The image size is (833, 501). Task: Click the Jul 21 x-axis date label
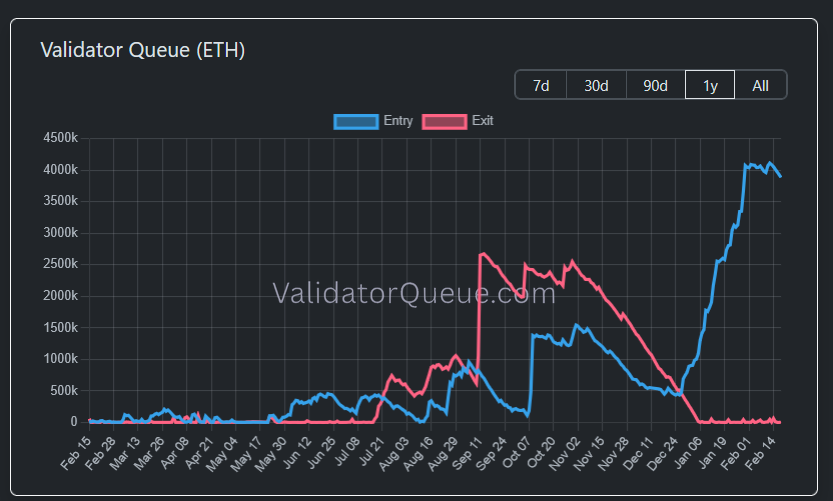coord(371,451)
